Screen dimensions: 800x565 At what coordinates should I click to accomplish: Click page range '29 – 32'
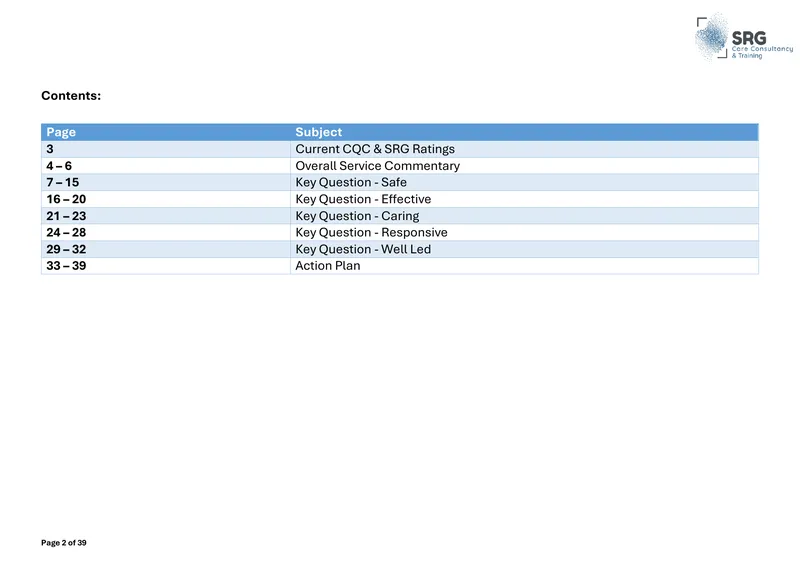coord(66,249)
